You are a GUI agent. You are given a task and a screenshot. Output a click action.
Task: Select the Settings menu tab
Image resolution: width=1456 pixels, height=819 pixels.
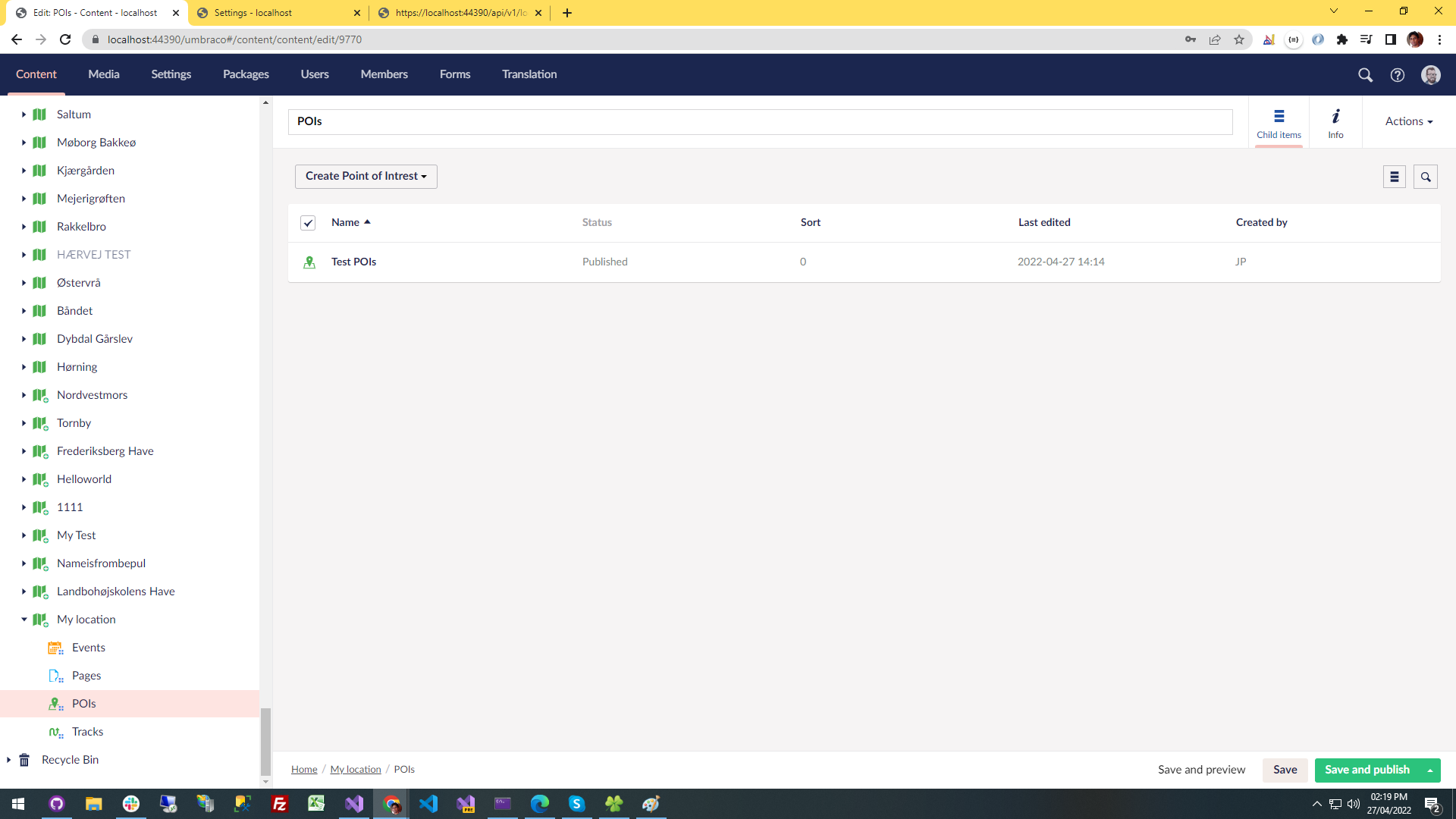pyautogui.click(x=171, y=74)
